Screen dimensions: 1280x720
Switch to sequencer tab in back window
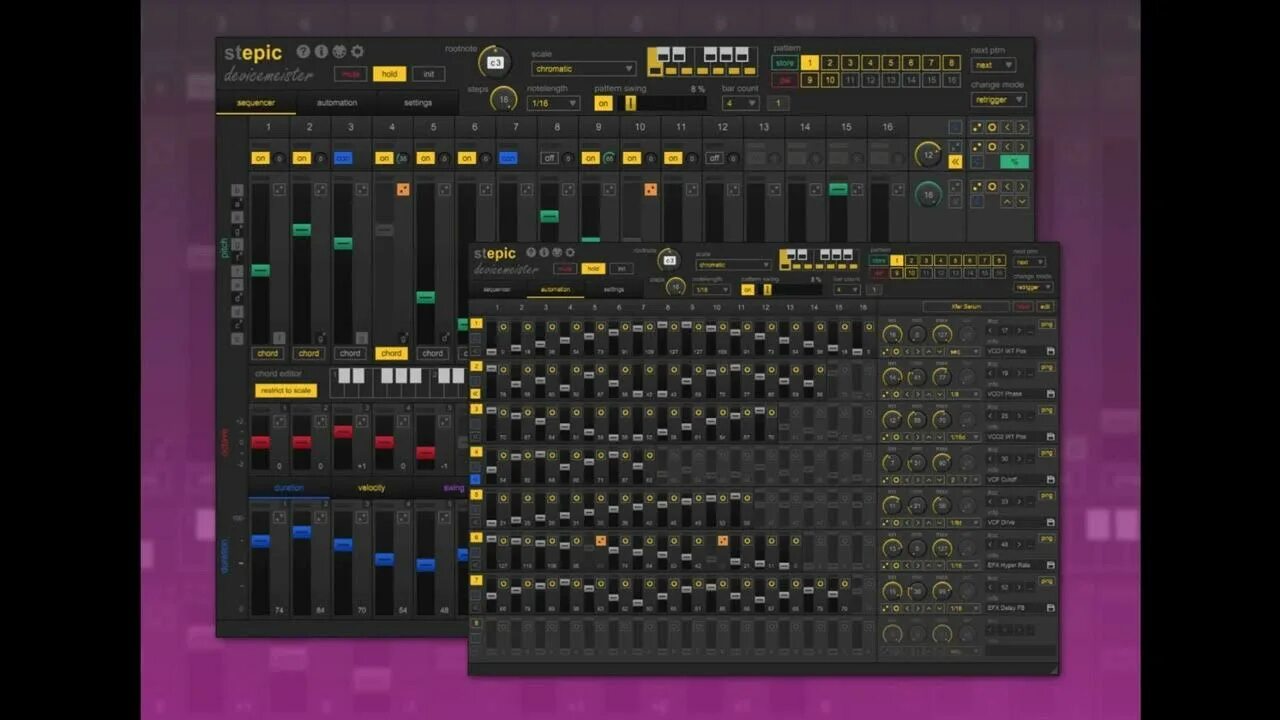click(x=256, y=103)
